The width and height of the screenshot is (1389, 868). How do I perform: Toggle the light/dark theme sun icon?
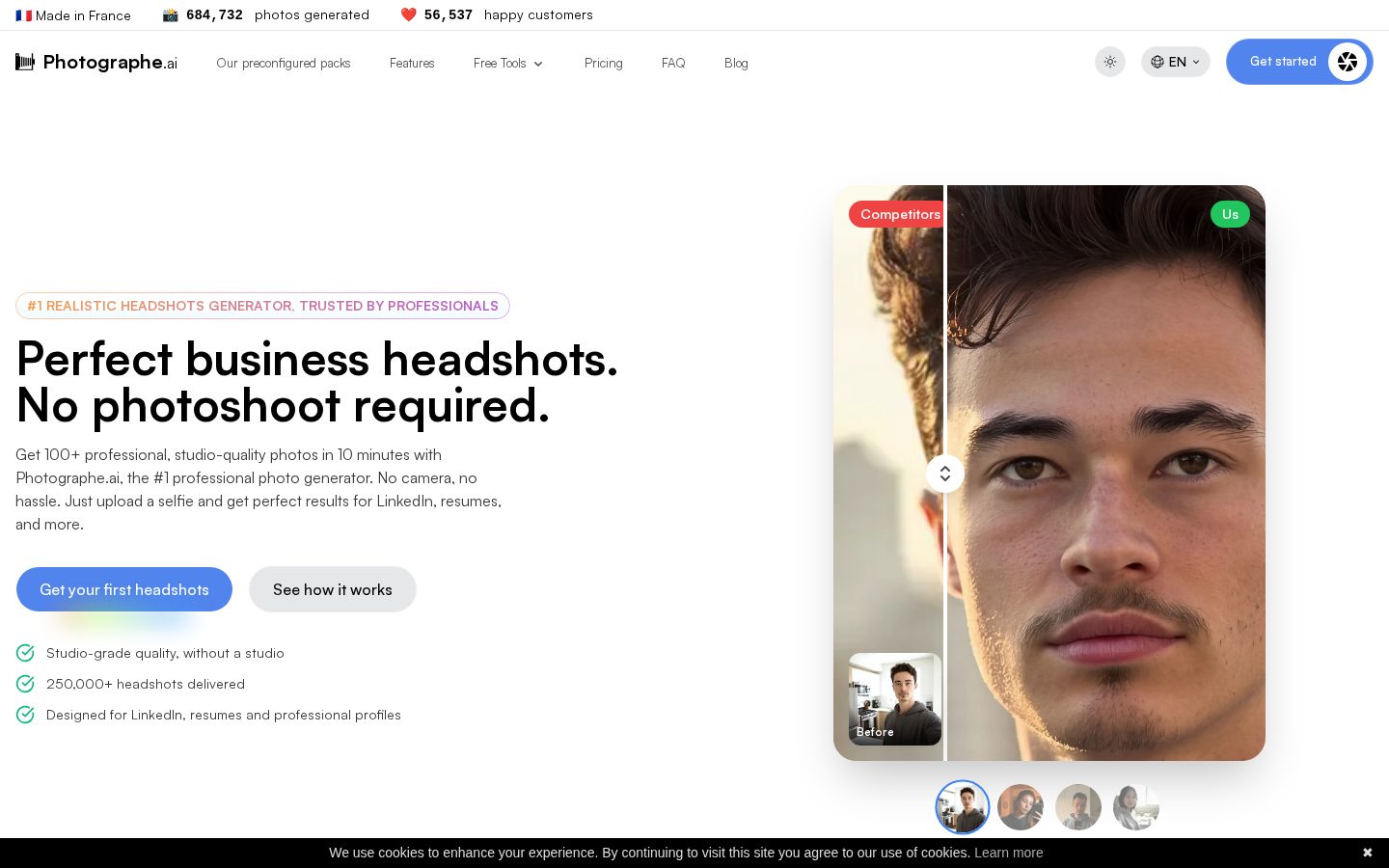(1110, 62)
